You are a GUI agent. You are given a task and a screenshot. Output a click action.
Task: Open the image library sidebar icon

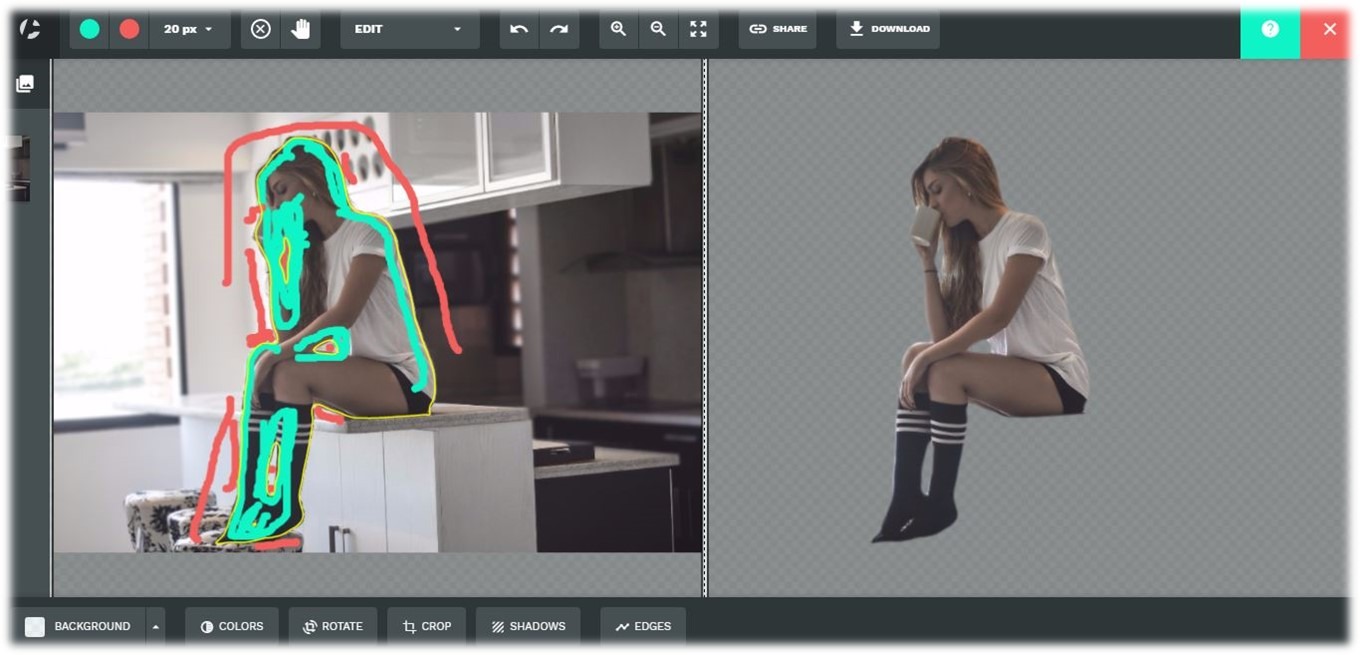(25, 84)
